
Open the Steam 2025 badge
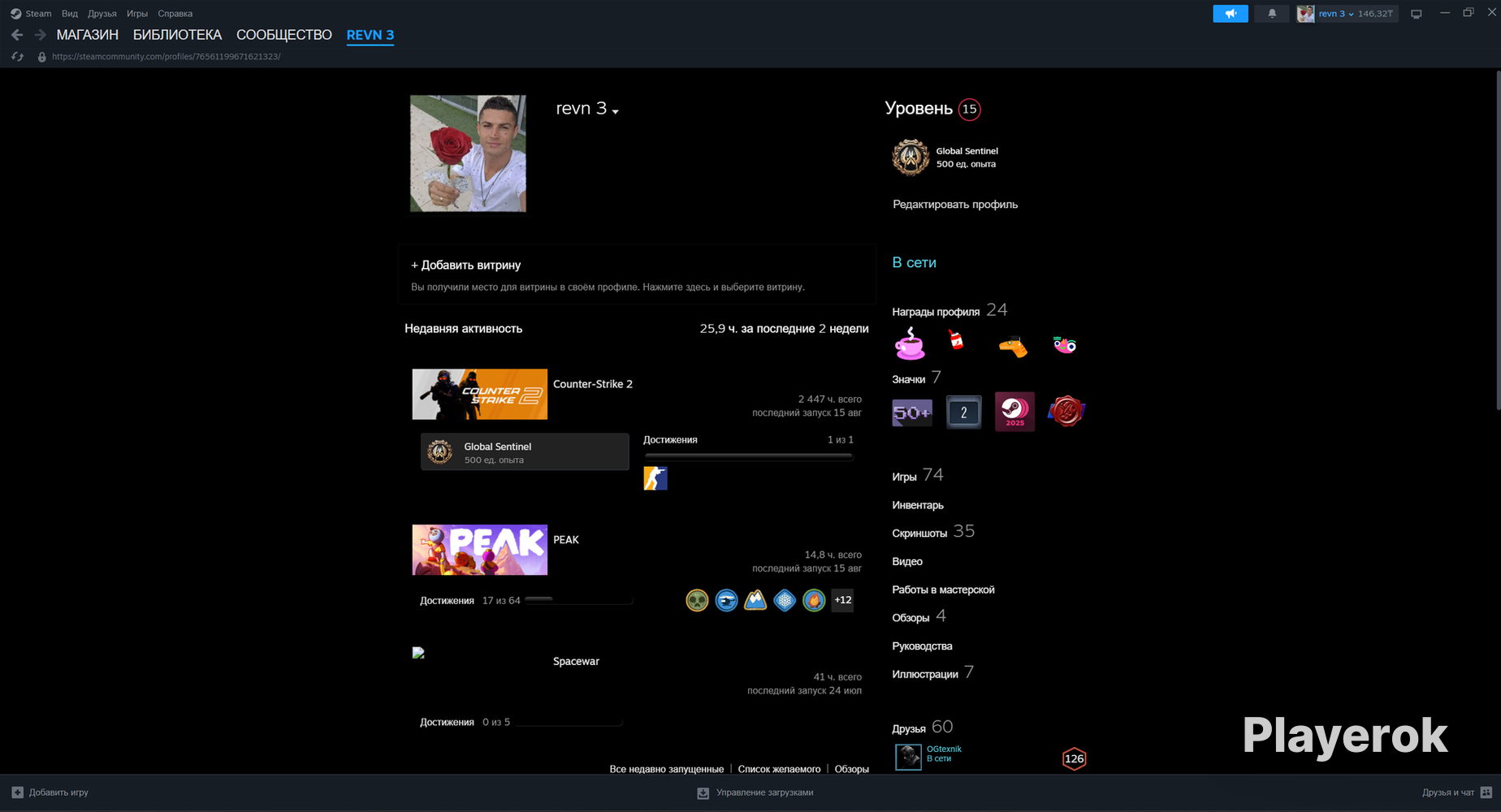click(x=1014, y=412)
